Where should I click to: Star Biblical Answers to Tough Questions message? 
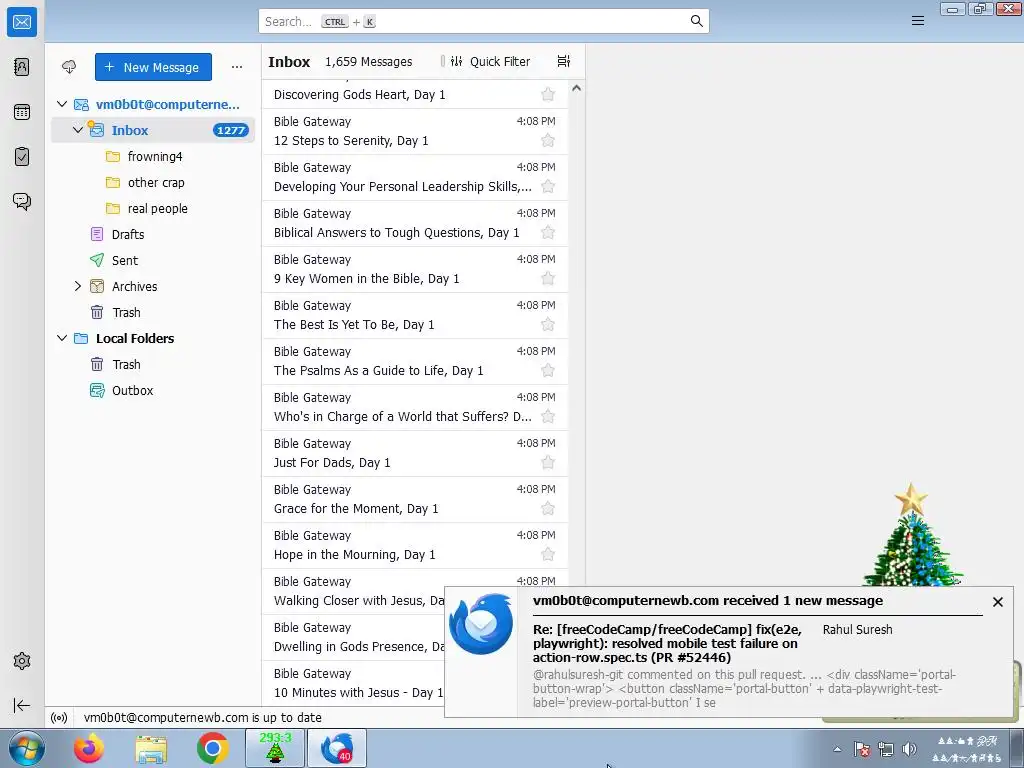548,232
